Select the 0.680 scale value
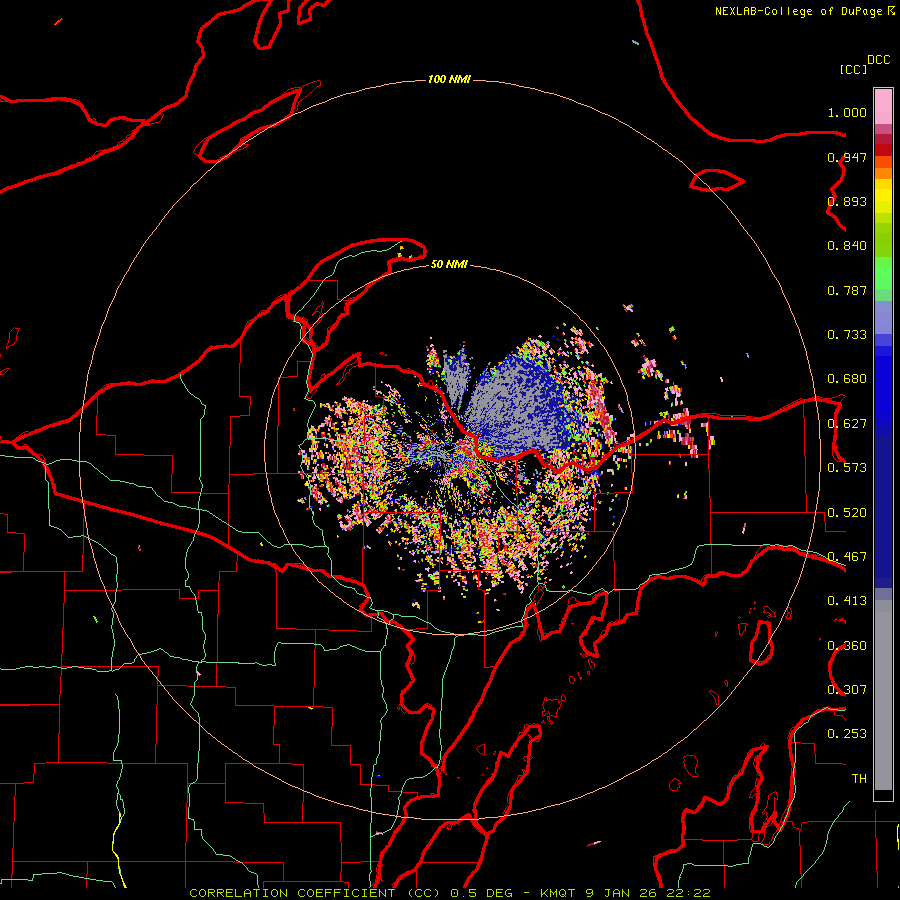 pos(847,379)
